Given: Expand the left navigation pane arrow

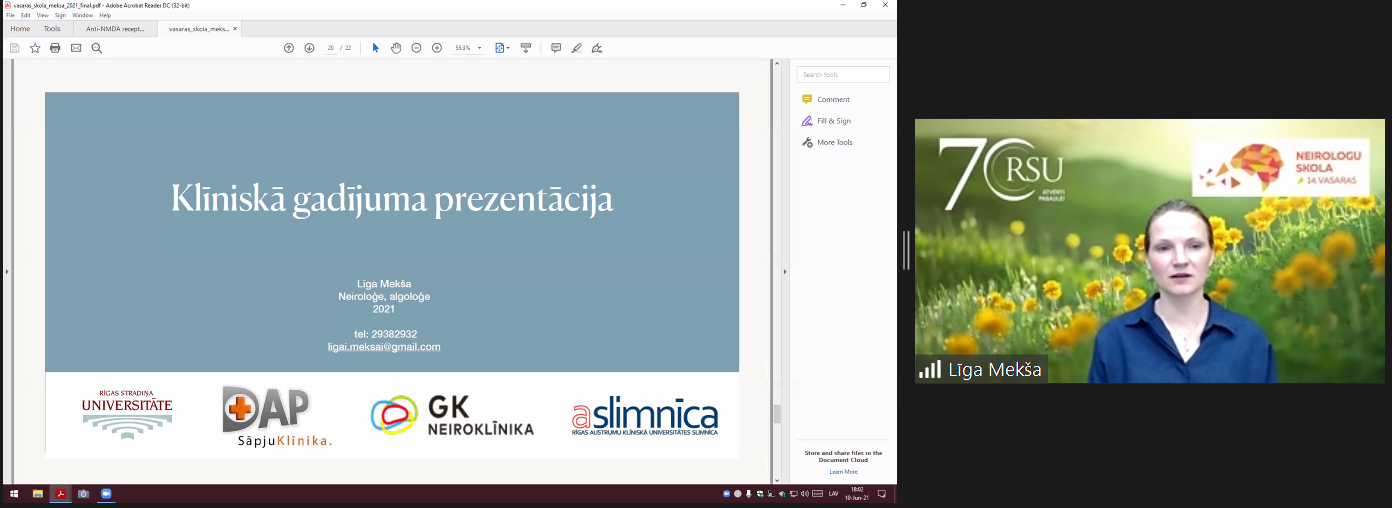Looking at the screenshot, I should [6, 271].
